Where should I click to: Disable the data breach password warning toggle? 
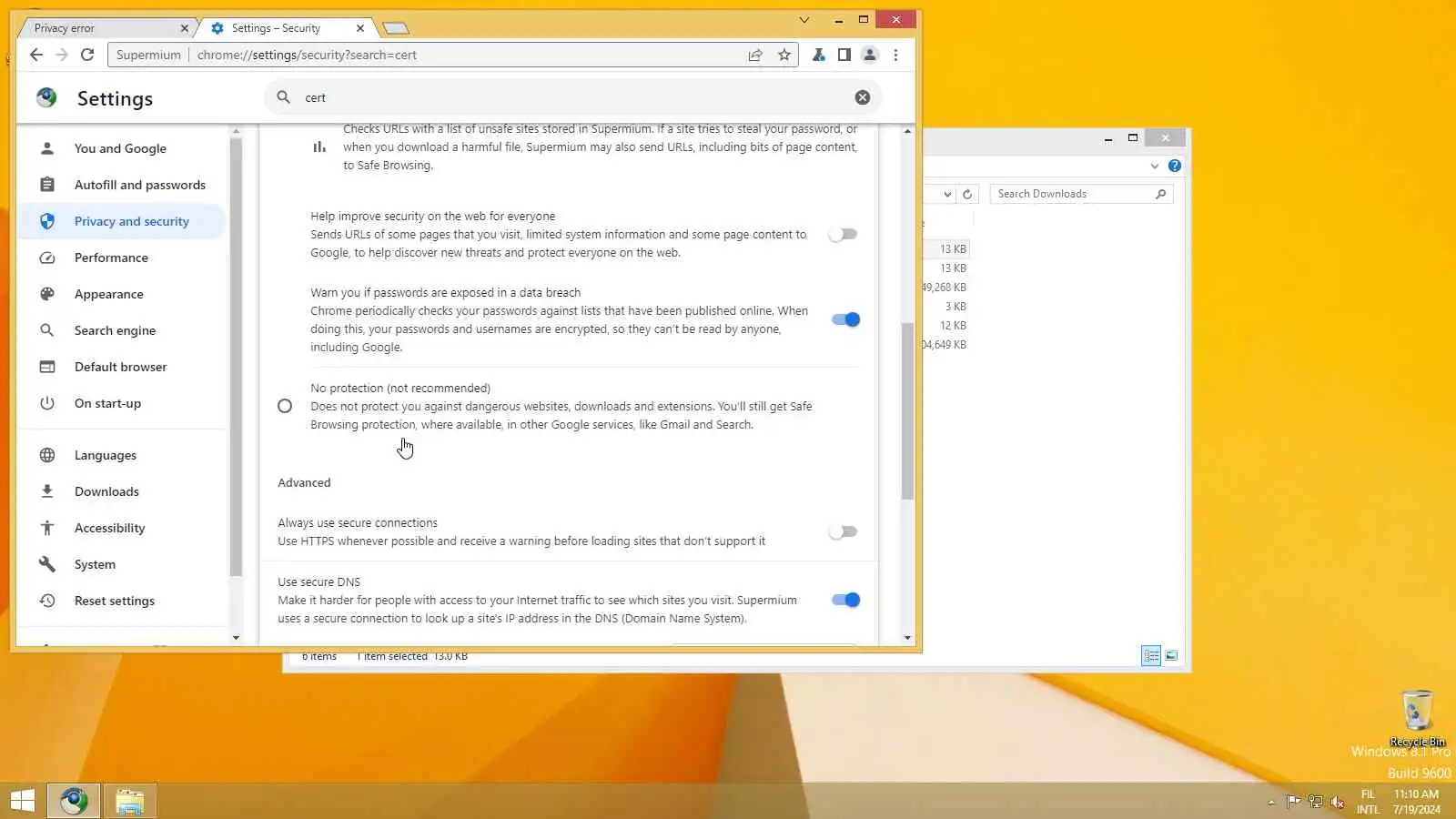[845, 319]
